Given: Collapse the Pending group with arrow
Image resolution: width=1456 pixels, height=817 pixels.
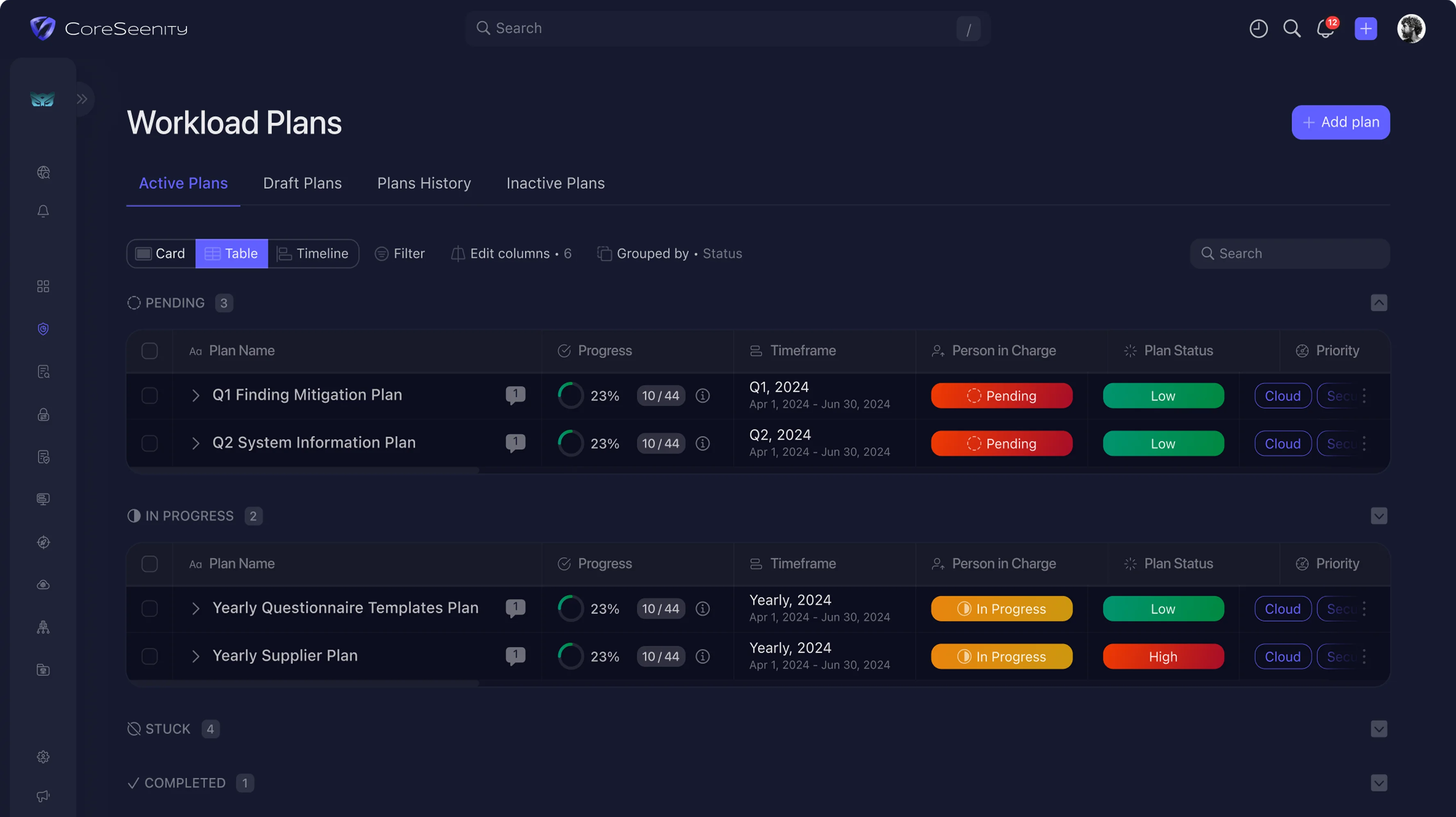Looking at the screenshot, I should [x=1379, y=303].
